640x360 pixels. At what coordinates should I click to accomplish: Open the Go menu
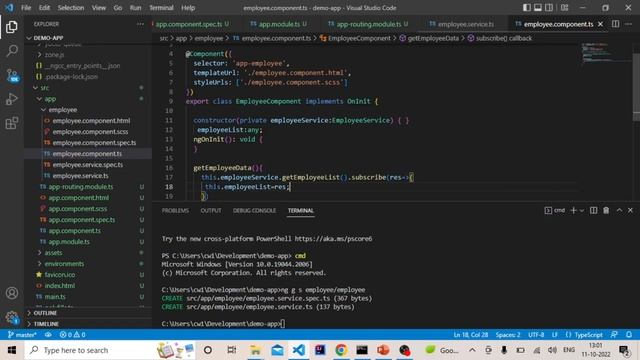pos(118,8)
